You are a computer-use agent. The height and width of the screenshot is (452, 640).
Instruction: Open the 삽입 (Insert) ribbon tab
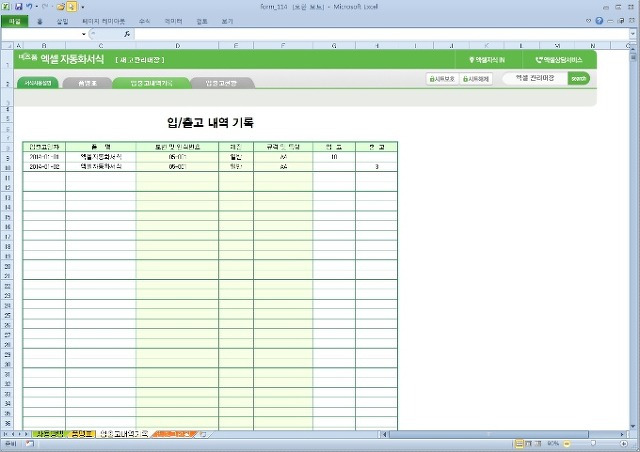tap(62, 21)
